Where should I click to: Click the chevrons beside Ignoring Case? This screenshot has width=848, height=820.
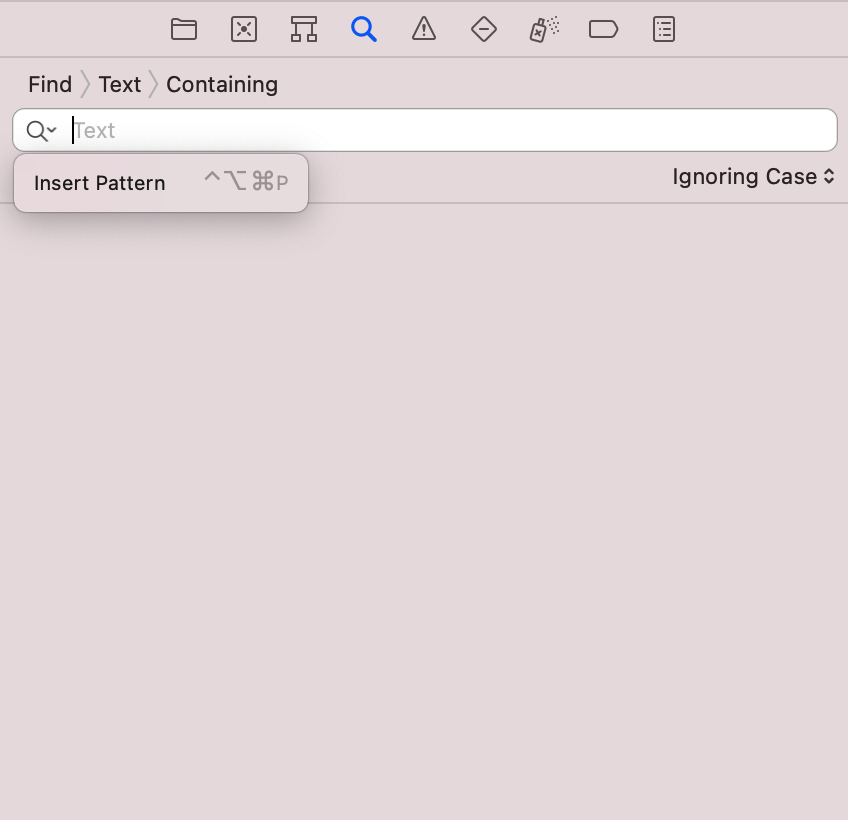(x=829, y=177)
